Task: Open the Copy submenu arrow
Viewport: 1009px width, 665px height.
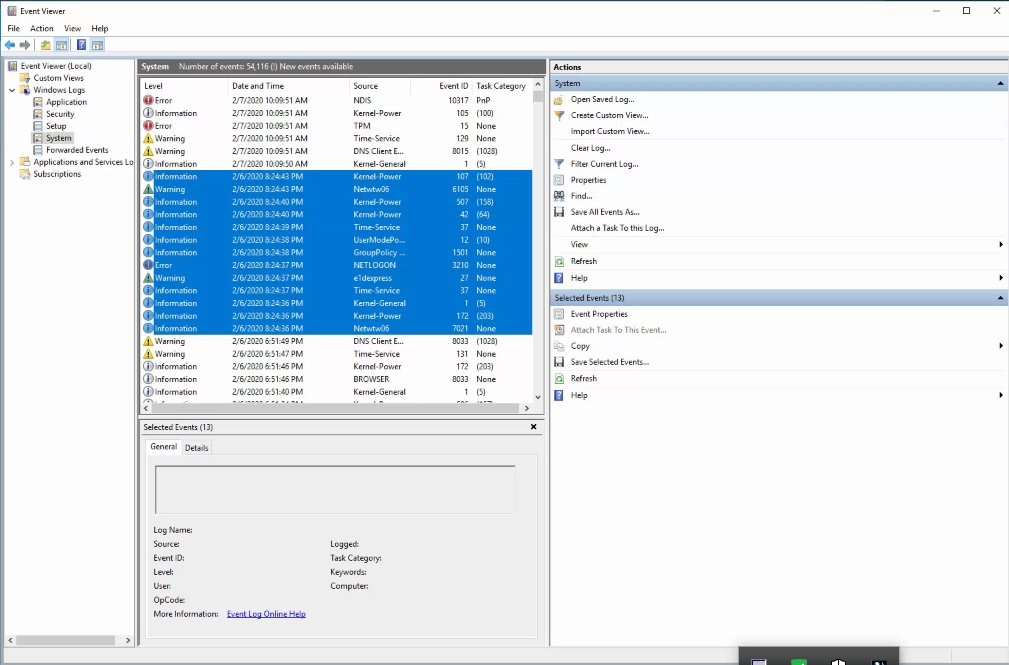Action: tap(1001, 346)
